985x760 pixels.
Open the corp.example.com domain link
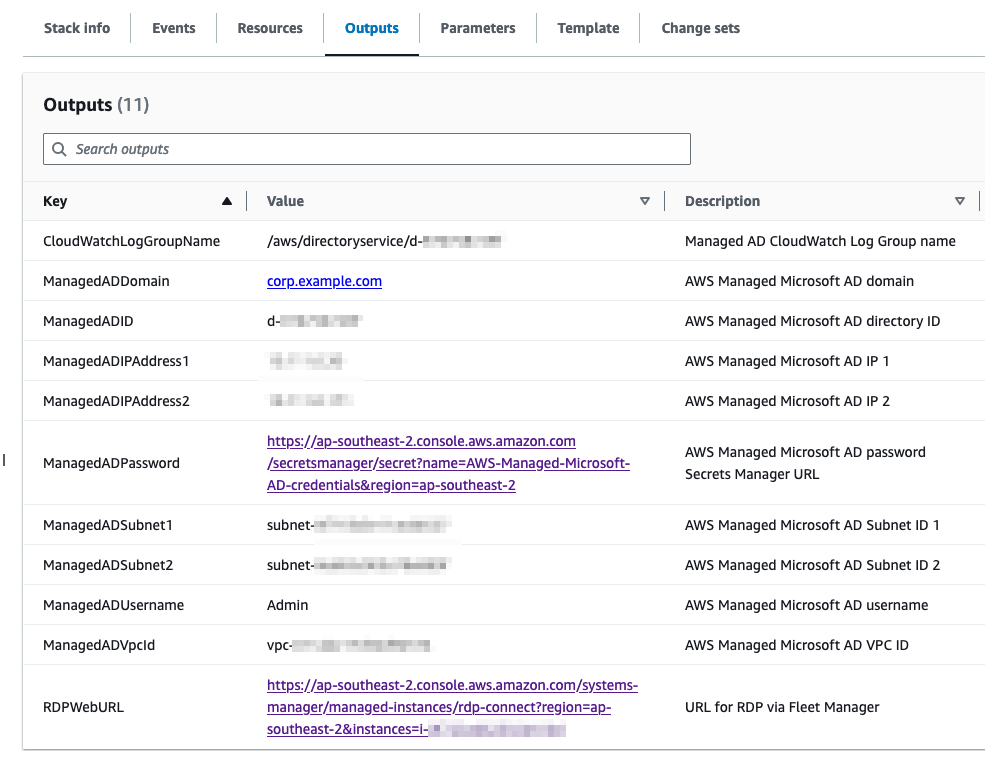coord(324,281)
